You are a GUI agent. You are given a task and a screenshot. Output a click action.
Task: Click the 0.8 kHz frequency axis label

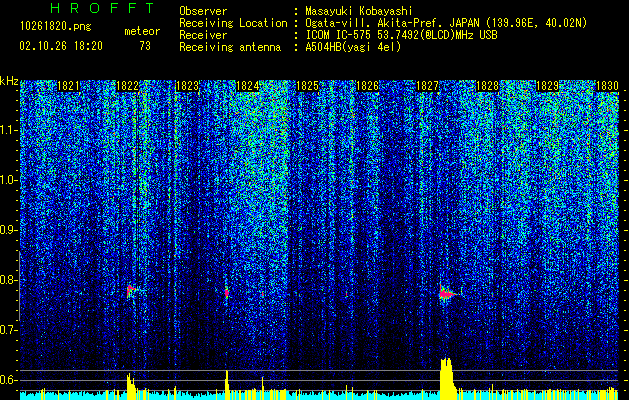(9, 280)
